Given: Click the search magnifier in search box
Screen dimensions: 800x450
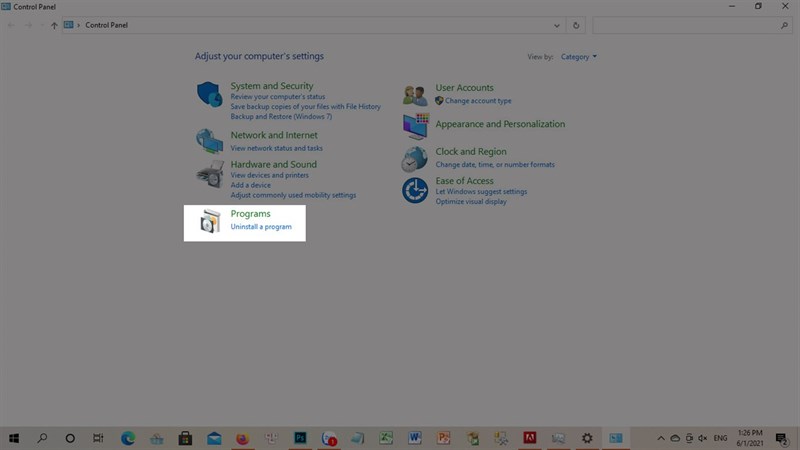Looking at the screenshot, I should point(784,25).
